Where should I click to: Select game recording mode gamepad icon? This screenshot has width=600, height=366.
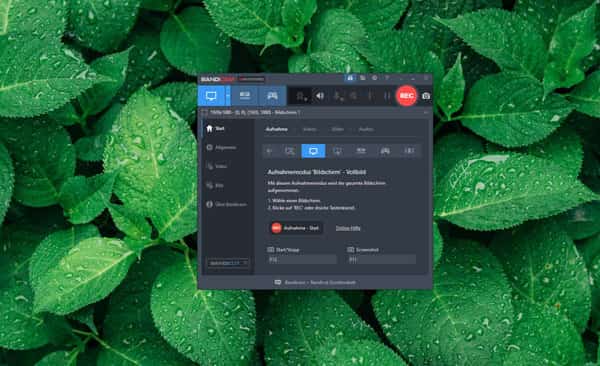click(272, 96)
